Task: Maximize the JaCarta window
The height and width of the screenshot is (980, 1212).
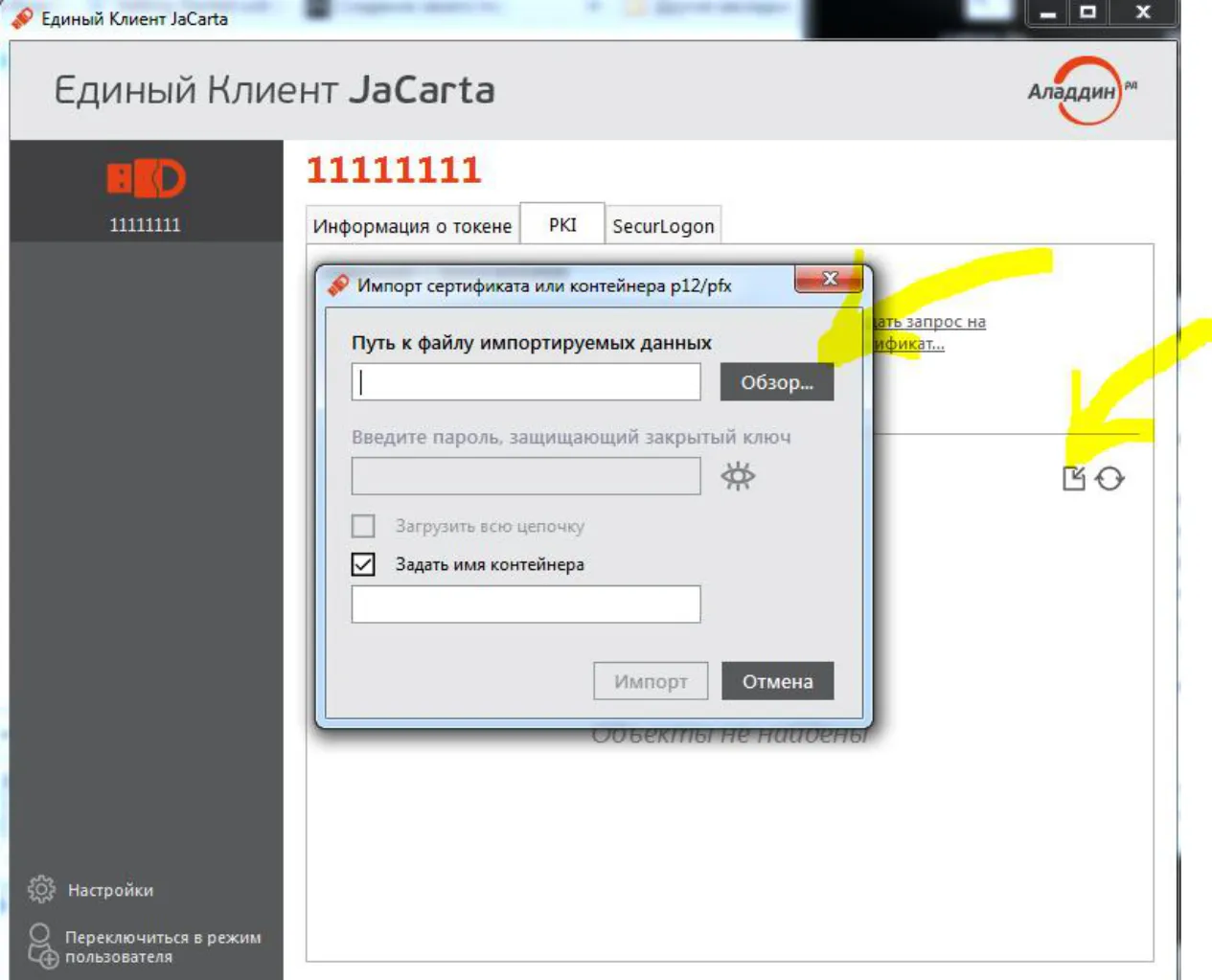Action: click(x=1088, y=12)
